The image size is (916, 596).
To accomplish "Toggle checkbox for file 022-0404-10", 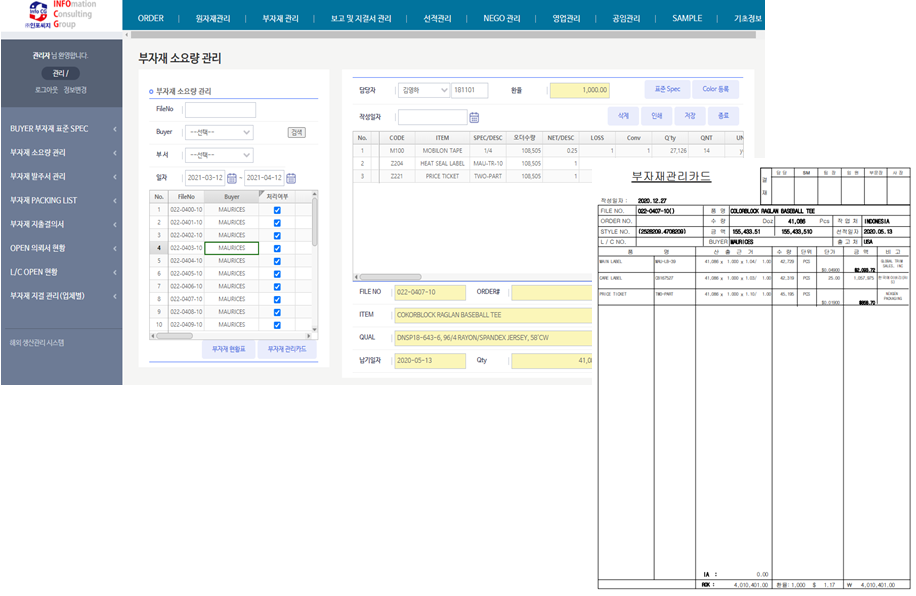I will [277, 261].
